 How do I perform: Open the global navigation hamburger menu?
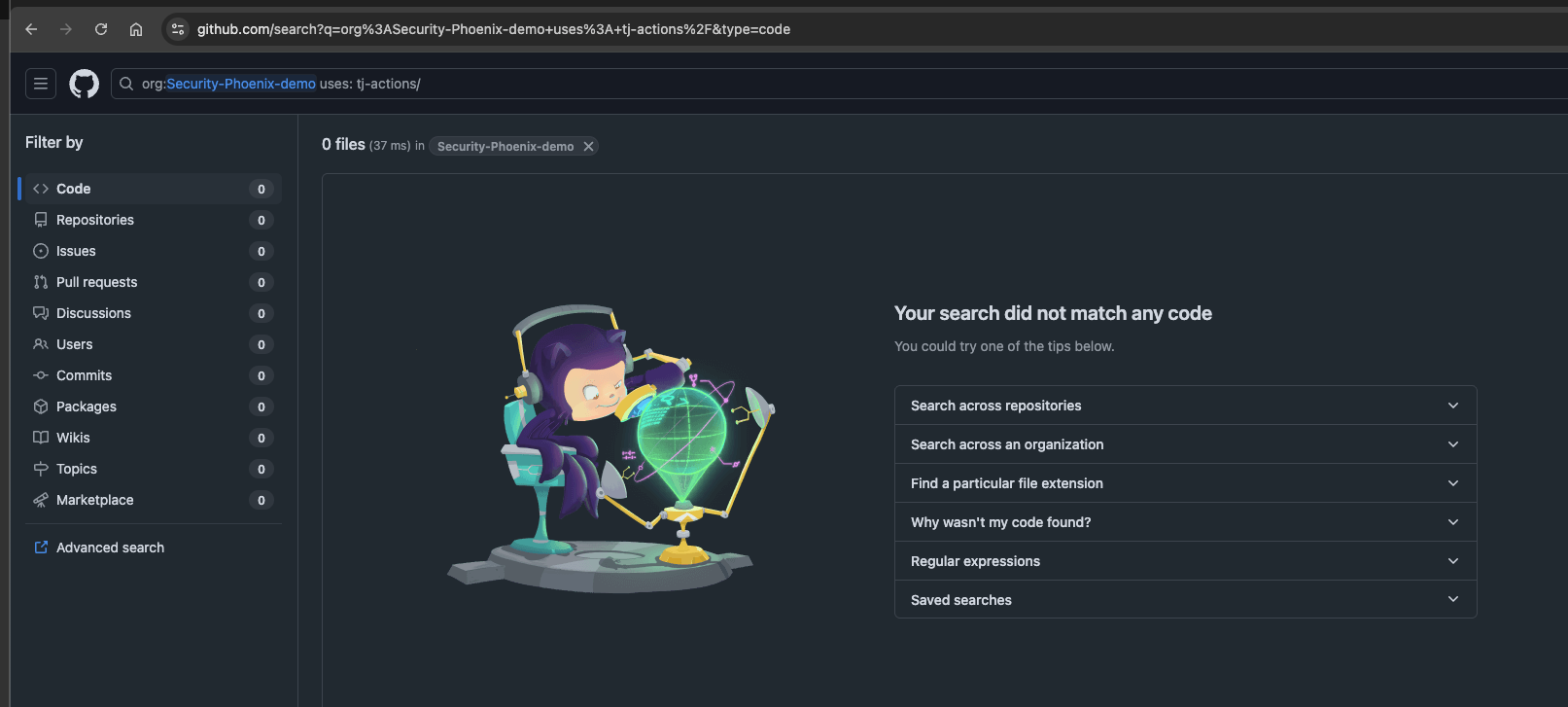40,83
